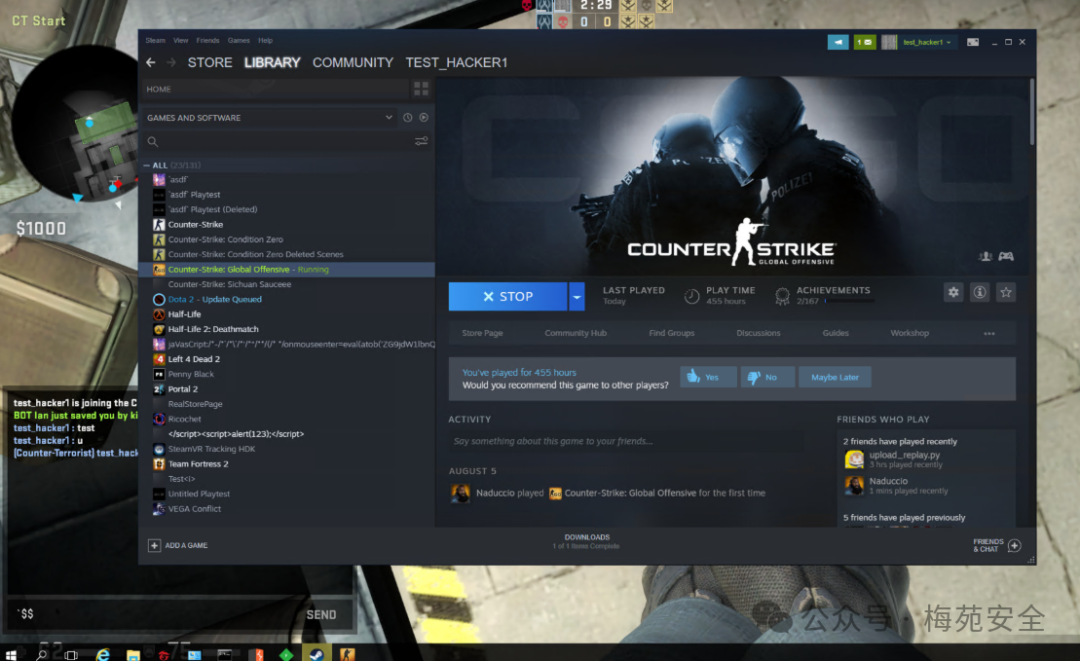Open game settings gear icon
1080x661 pixels.
(x=953, y=293)
